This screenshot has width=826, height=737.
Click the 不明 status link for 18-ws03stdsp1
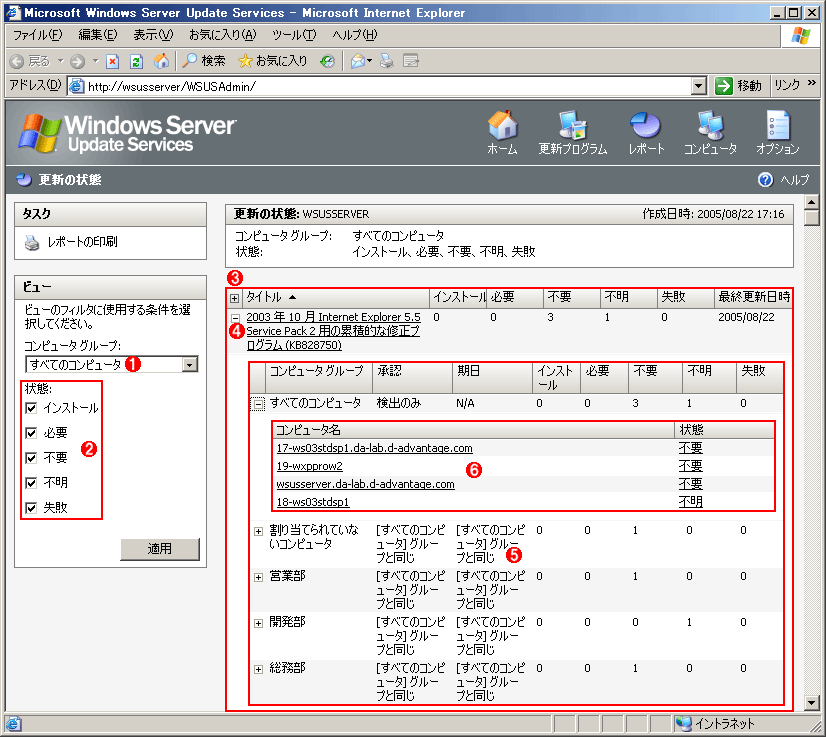(x=691, y=502)
